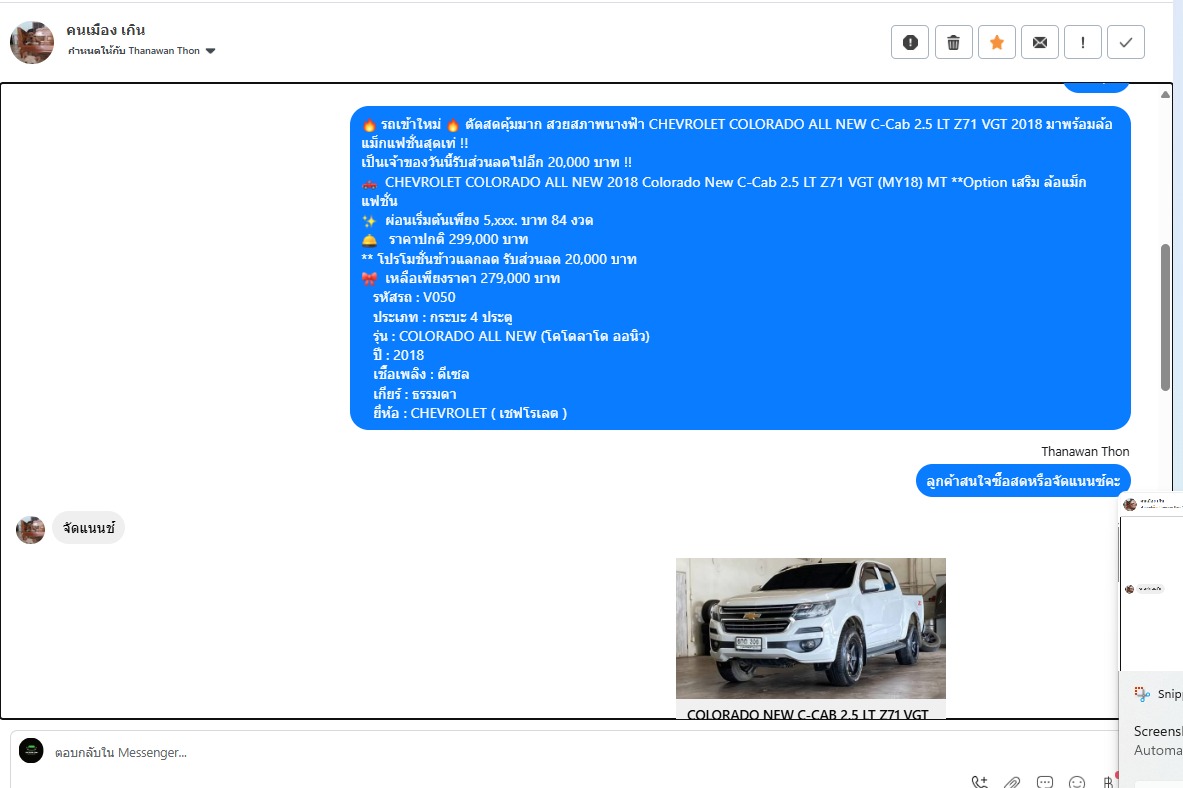Image resolution: width=1183 pixels, height=788 pixels.
Task: Click the page avatar beside reply box
Action: [x=31, y=750]
